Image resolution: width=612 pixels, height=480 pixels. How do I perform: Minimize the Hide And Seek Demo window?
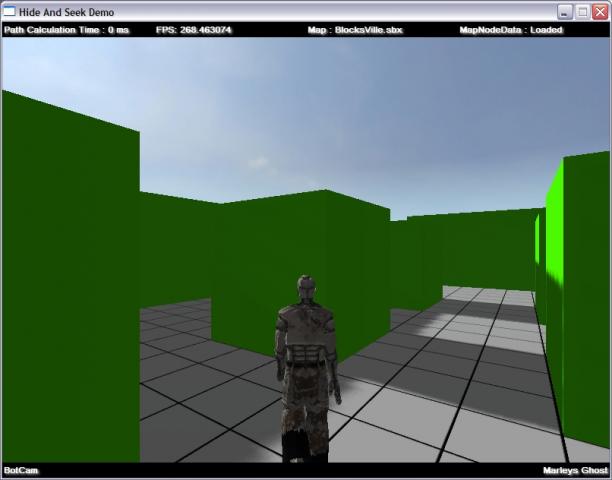[x=564, y=12]
